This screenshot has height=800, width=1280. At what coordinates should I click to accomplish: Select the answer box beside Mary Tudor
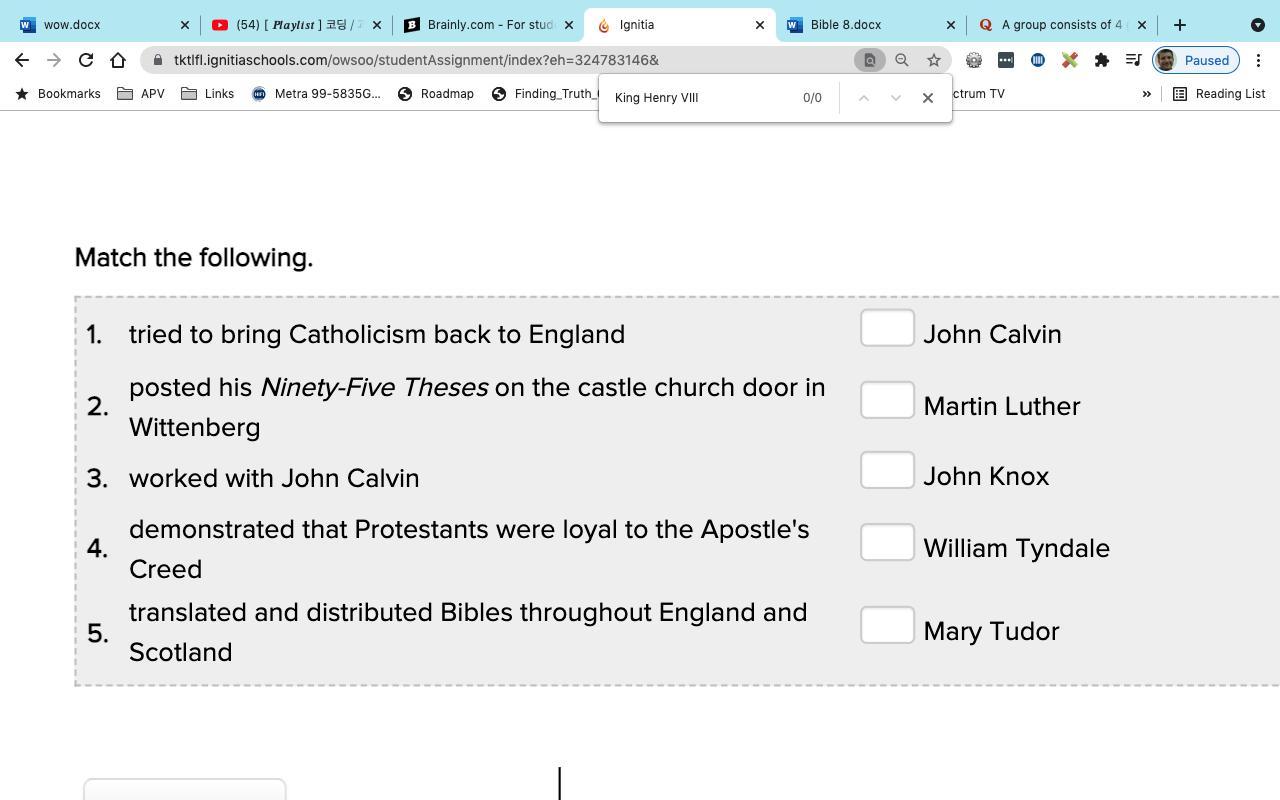click(887, 625)
